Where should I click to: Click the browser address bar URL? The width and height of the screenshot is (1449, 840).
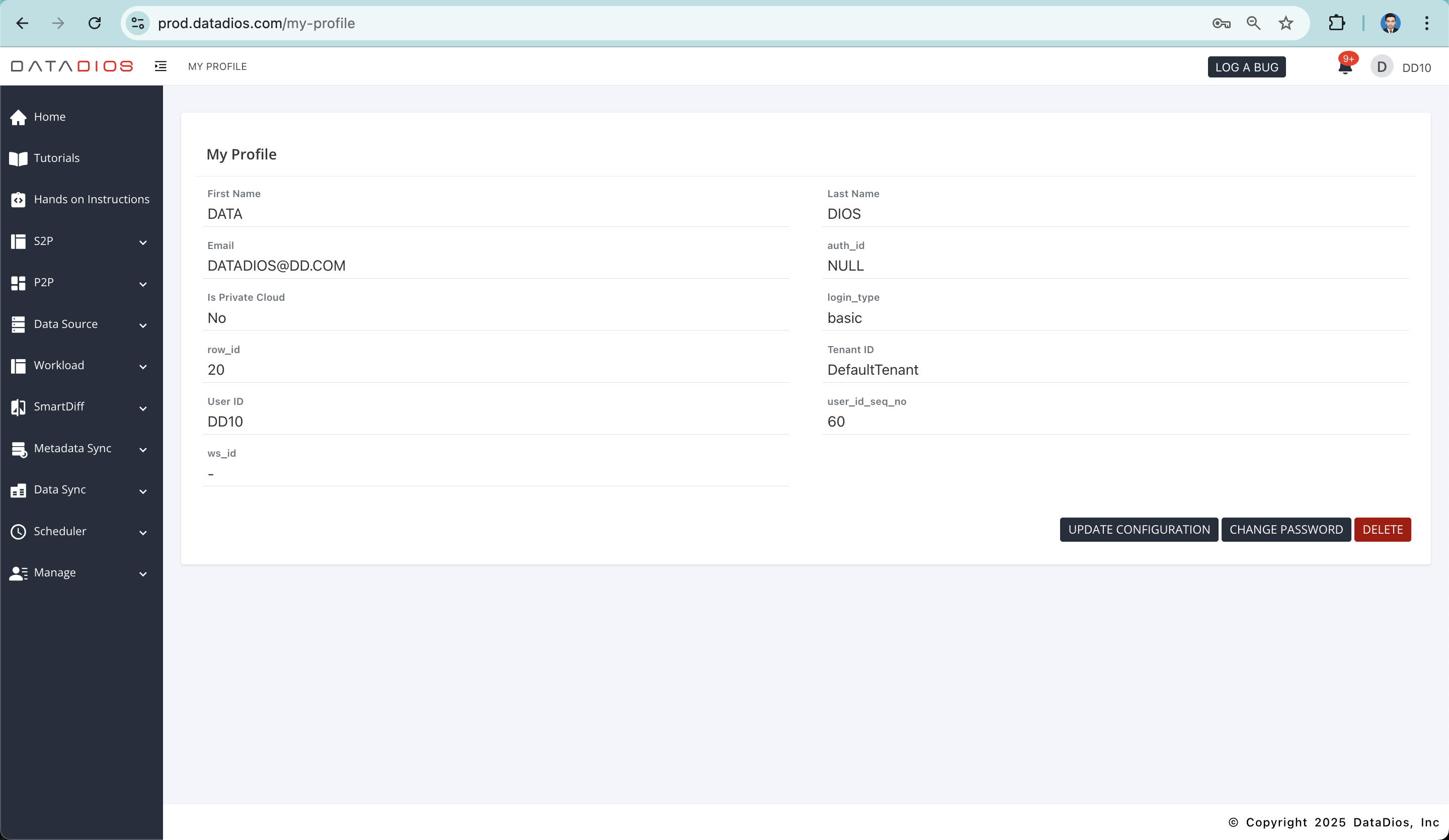256,24
